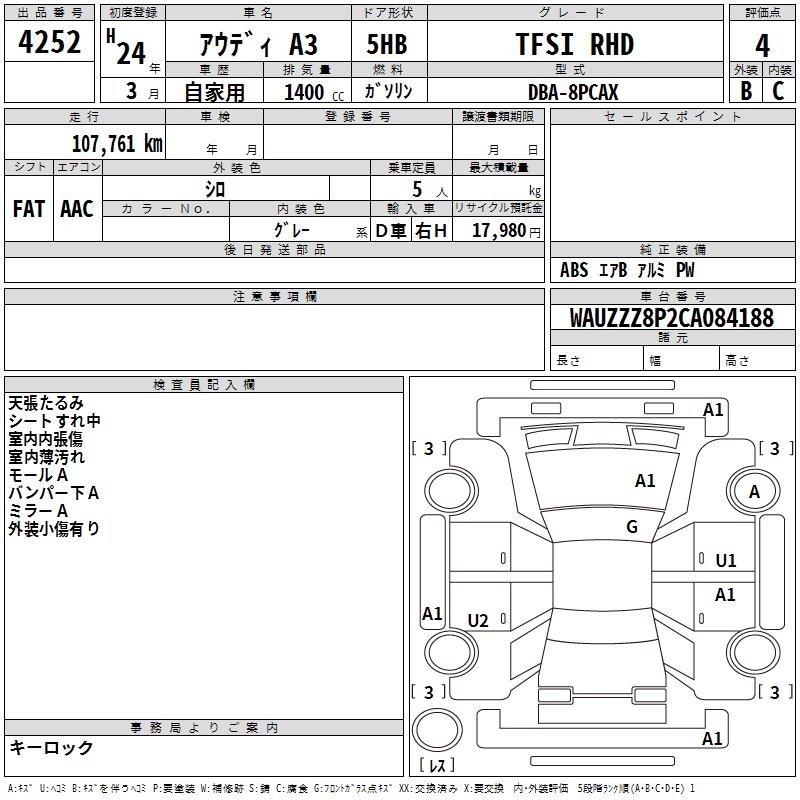The height and width of the screenshot is (800, 800).
Task: Select the キーロック notice text
Action: 51,748
